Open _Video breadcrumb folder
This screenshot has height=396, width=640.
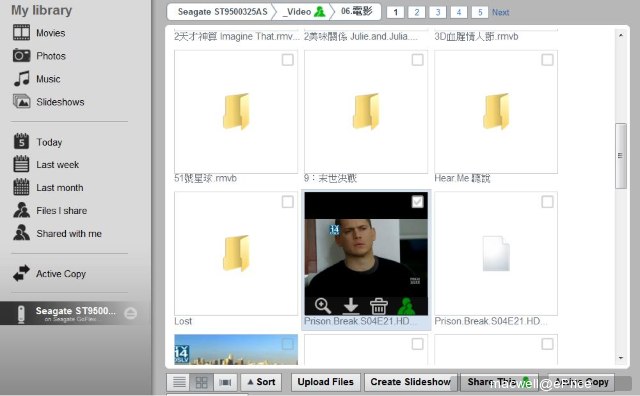pyautogui.click(x=302, y=12)
